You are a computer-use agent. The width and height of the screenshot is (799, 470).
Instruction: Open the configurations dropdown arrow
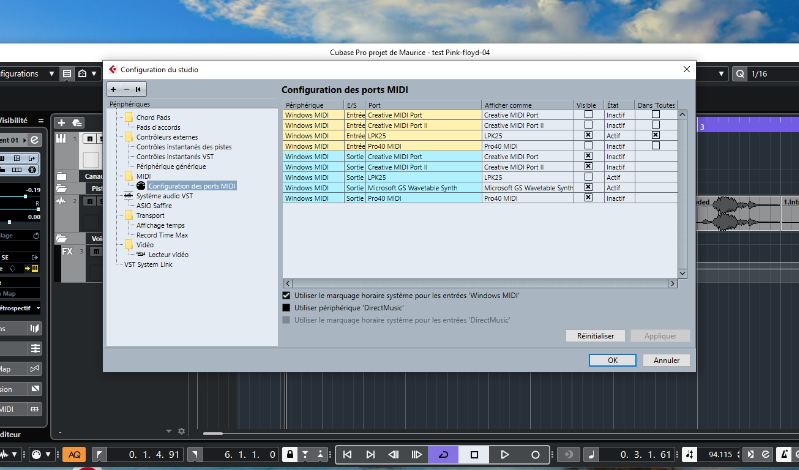click(x=51, y=74)
